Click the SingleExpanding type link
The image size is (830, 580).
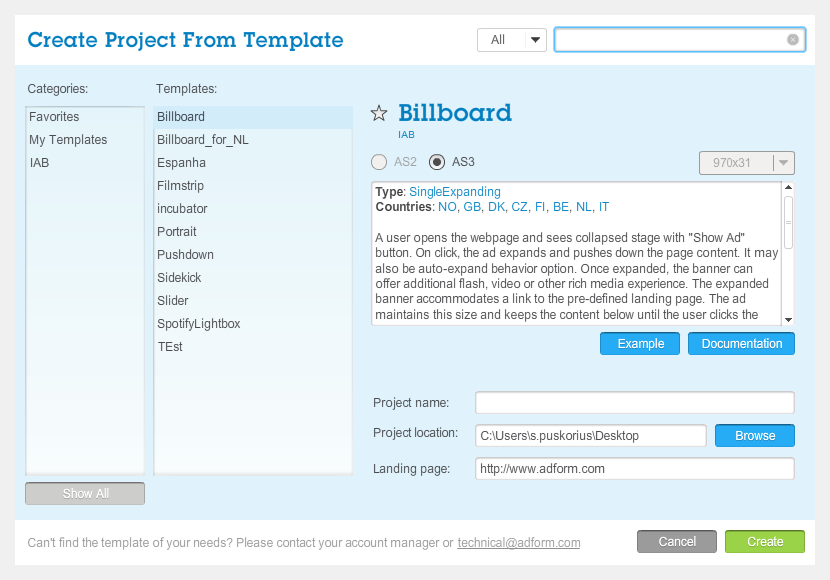click(x=455, y=192)
